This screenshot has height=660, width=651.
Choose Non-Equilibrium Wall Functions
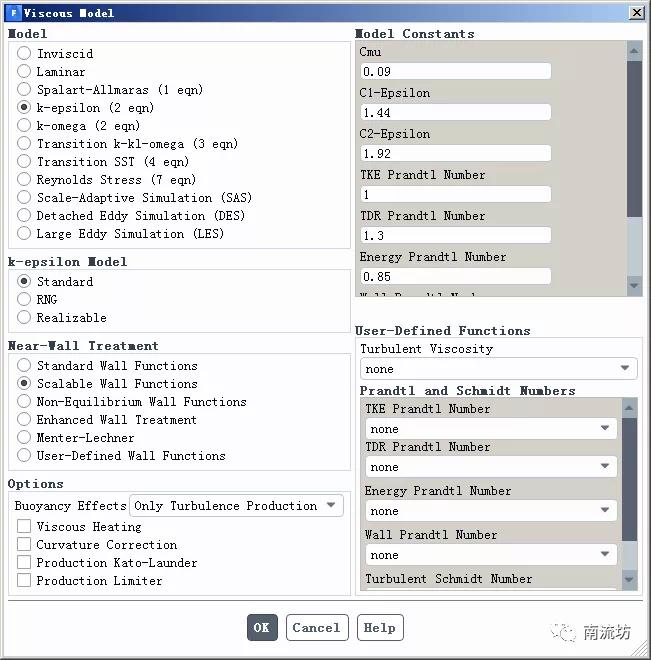[24, 402]
